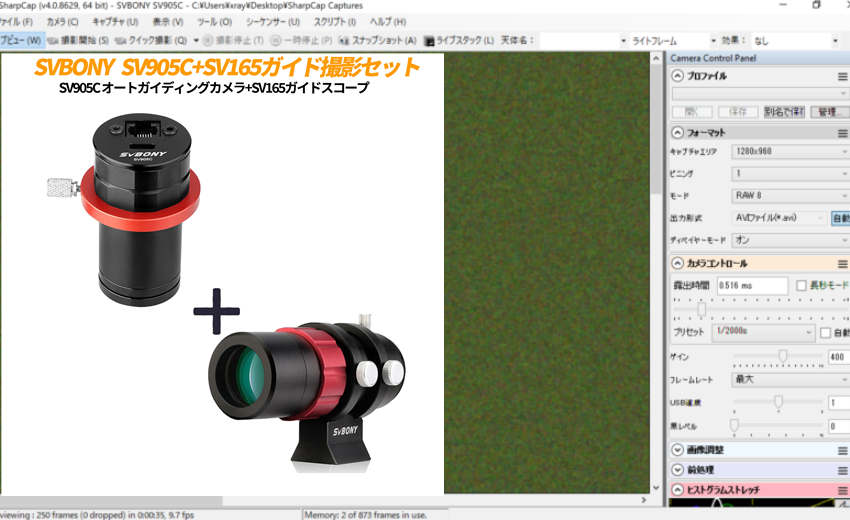Click the 一時停止 (P) pause icon
This screenshot has width=850, height=520.
(276, 41)
